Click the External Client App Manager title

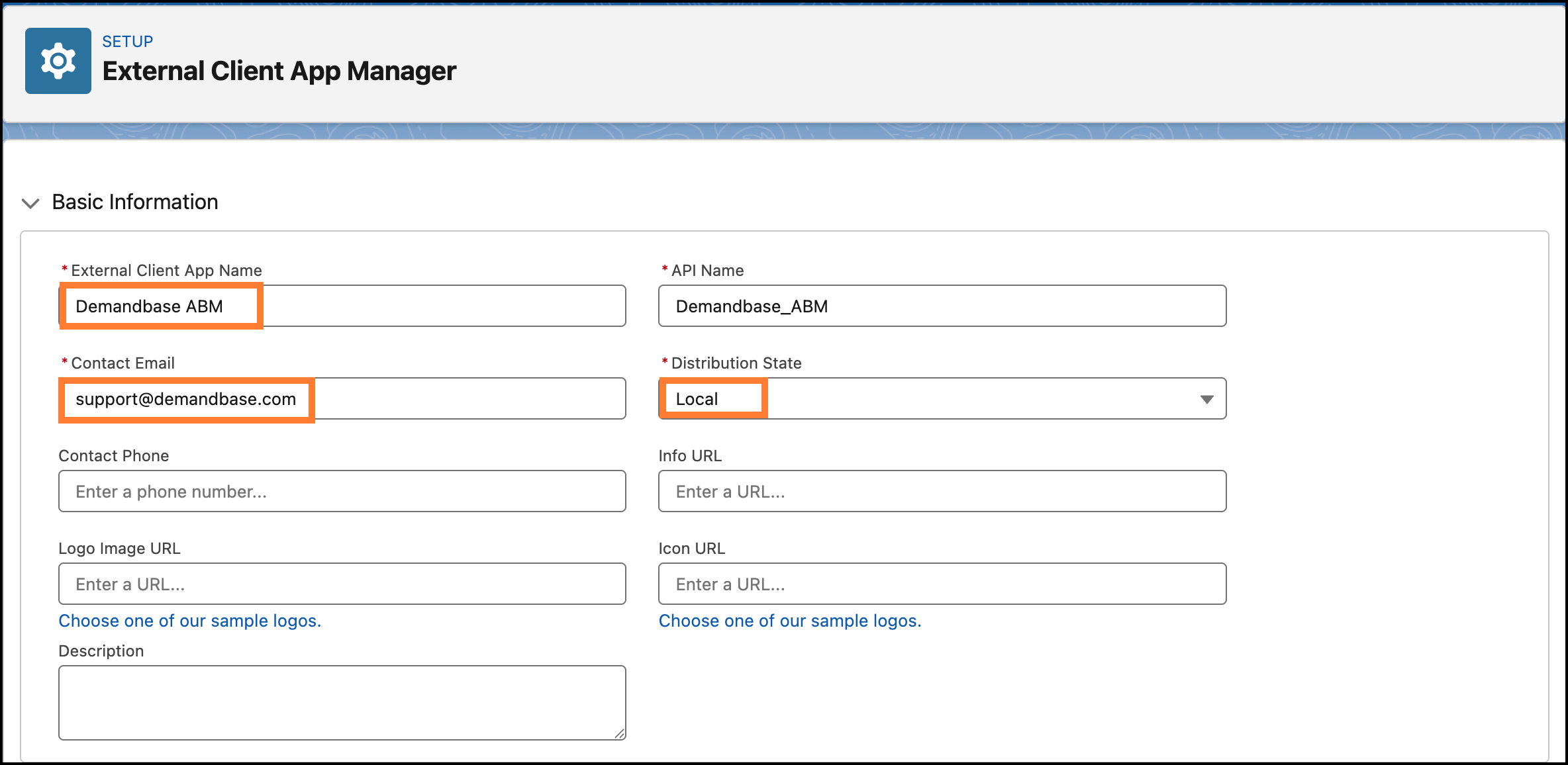pos(279,71)
